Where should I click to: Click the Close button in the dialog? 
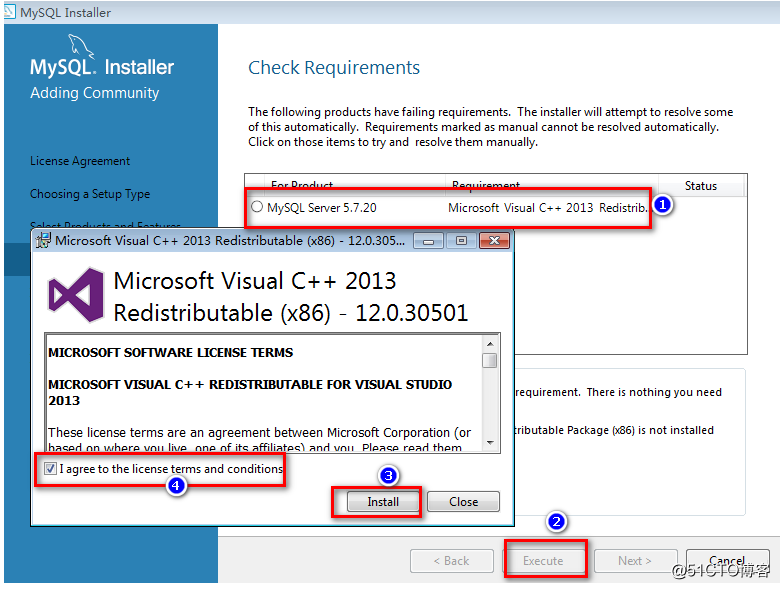pyautogui.click(x=463, y=501)
